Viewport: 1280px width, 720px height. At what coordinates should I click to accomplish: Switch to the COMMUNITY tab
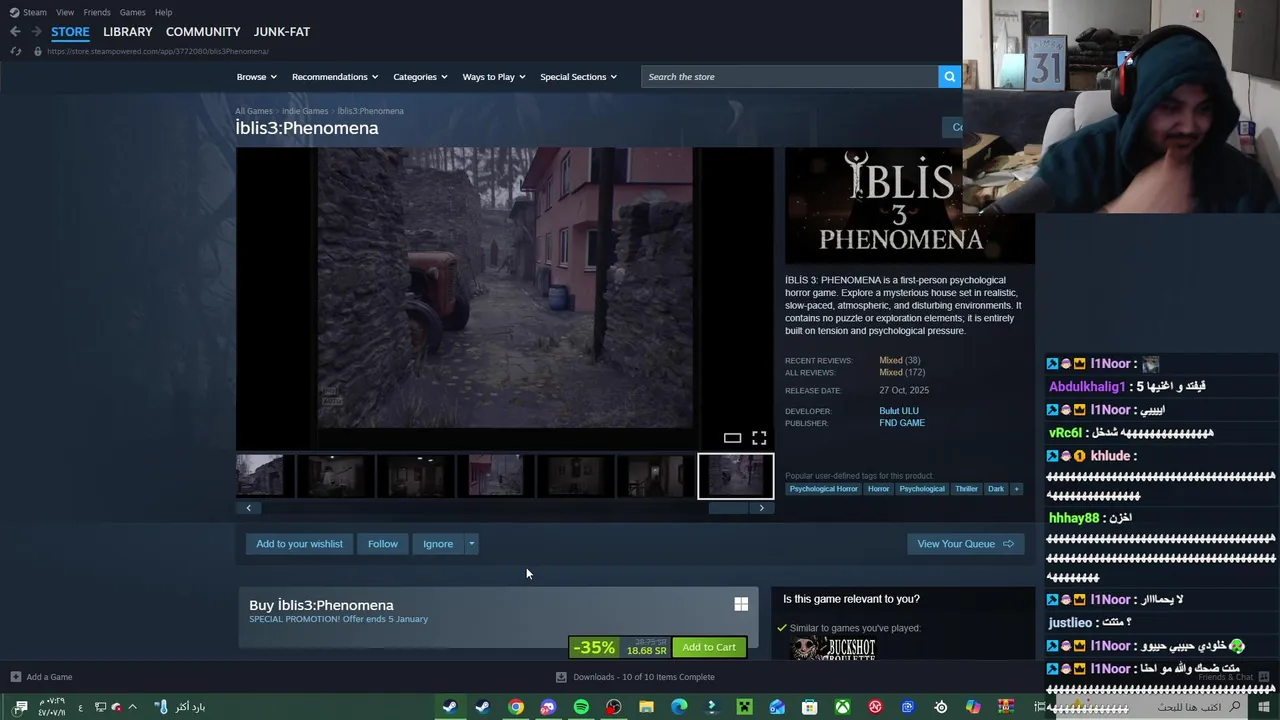[x=203, y=32]
